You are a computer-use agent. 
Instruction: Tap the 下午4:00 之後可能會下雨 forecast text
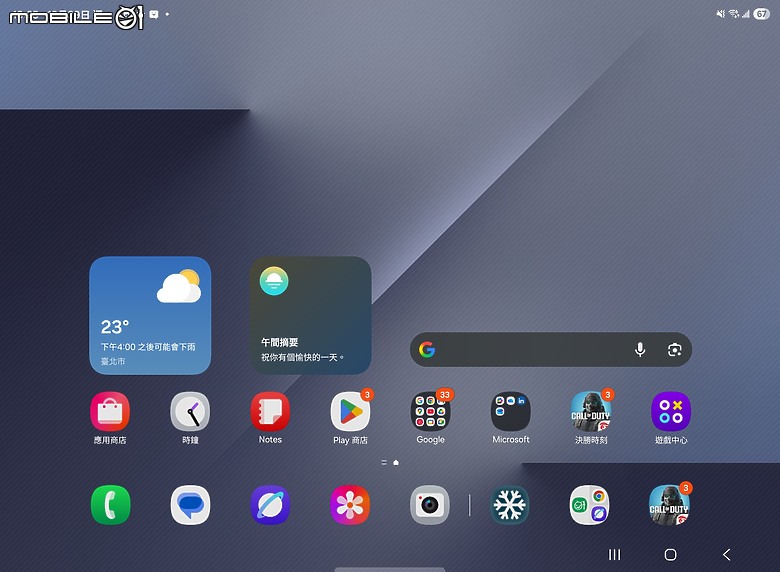[x=148, y=347]
